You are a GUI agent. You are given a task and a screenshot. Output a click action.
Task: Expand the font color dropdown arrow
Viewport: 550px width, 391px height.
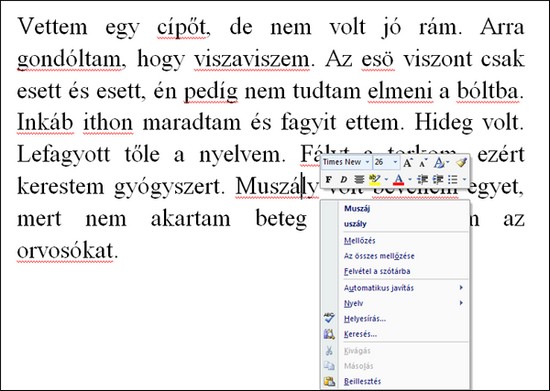click(410, 180)
